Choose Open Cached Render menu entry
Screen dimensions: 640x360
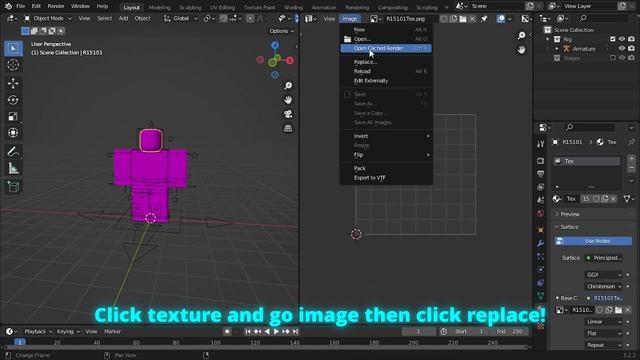point(386,48)
